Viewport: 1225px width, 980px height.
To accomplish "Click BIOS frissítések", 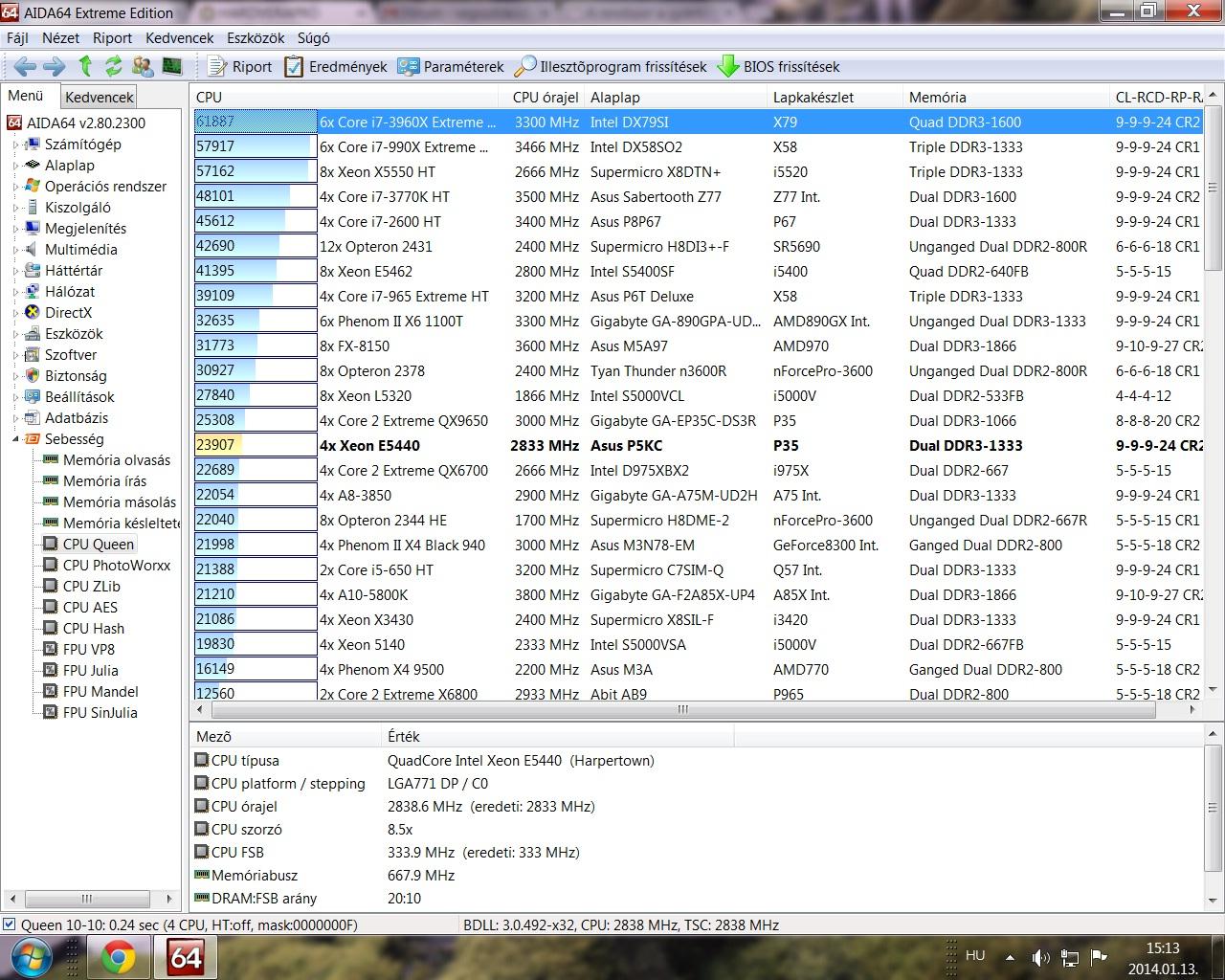I will tap(779, 67).
